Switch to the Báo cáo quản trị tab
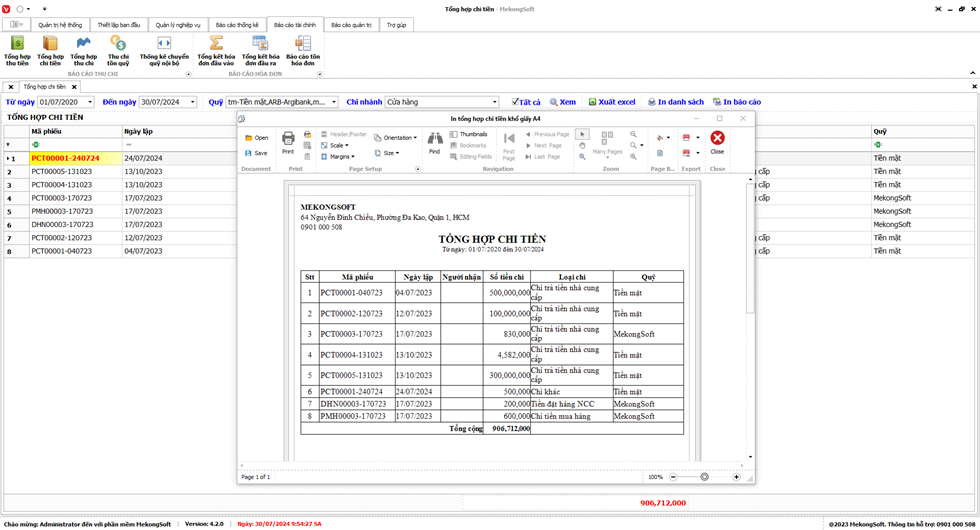This screenshot has width=980, height=530. [x=351, y=25]
